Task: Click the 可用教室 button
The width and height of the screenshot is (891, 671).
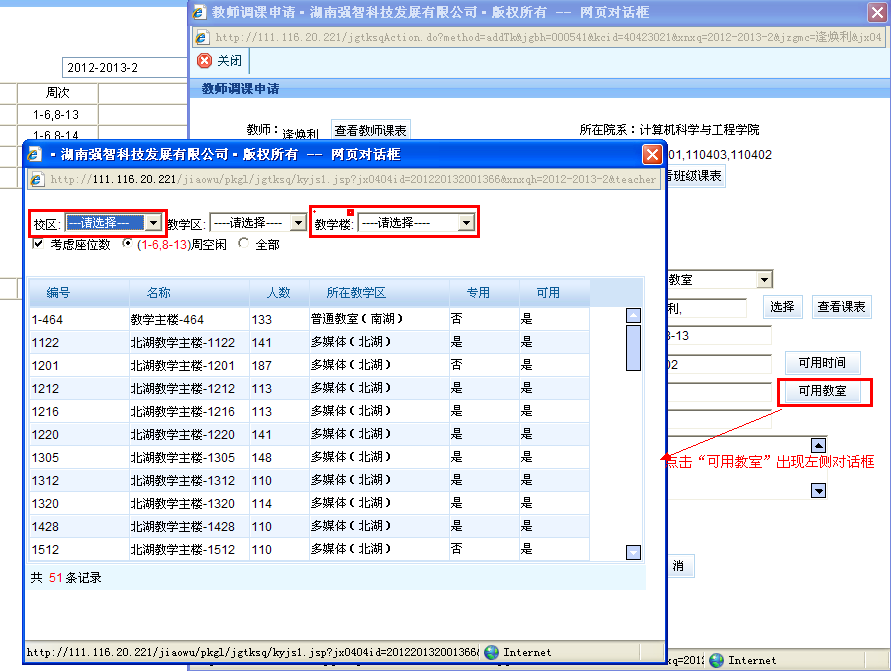Action: (822, 391)
